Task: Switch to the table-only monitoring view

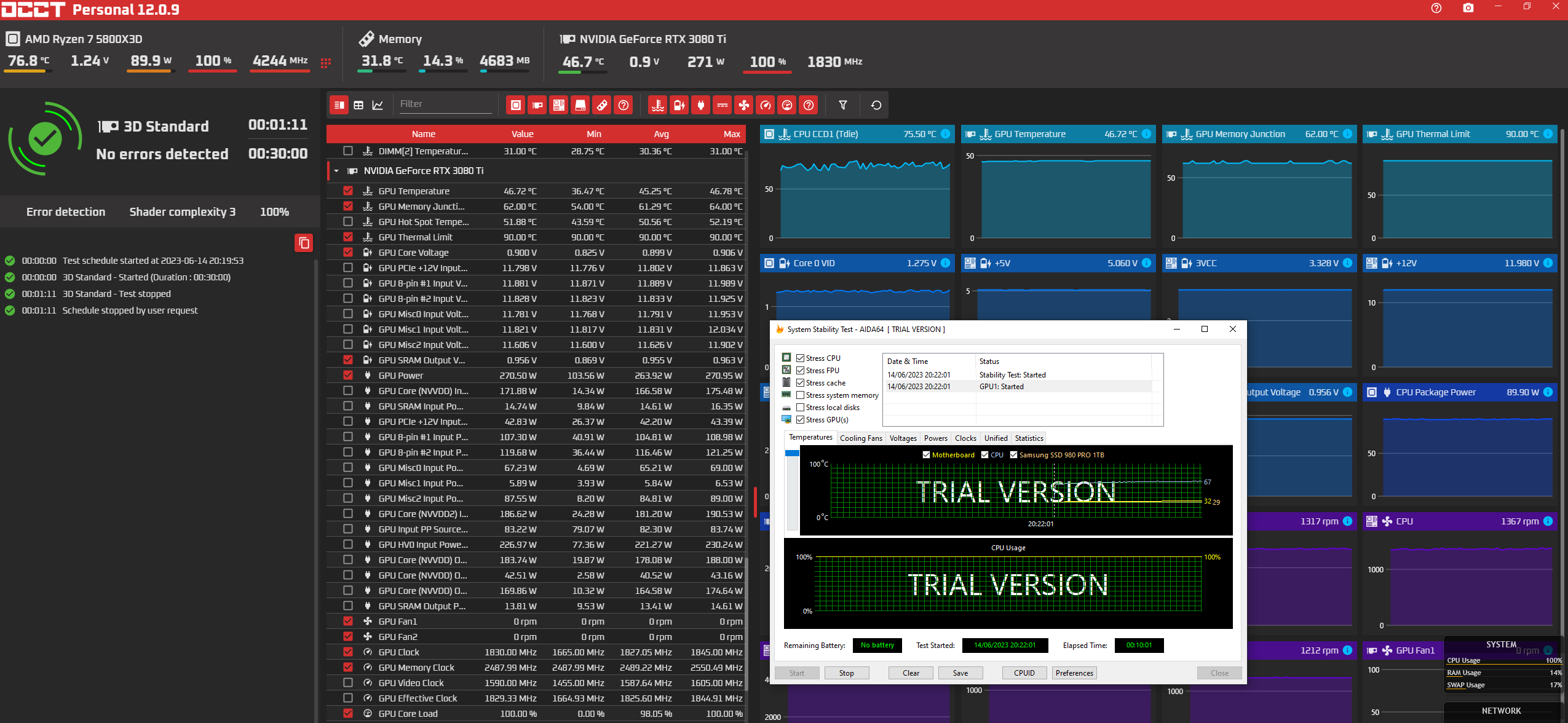Action: click(358, 105)
